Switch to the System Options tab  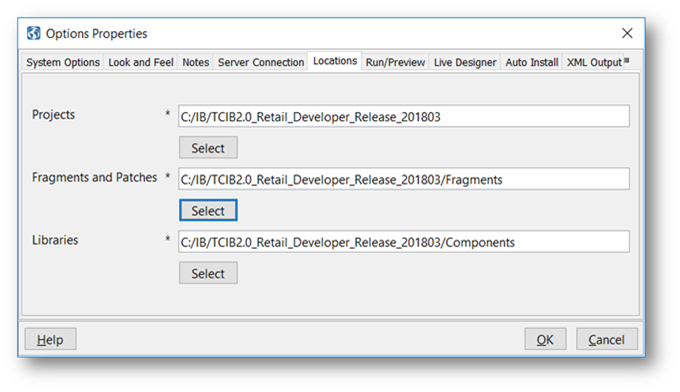63,62
